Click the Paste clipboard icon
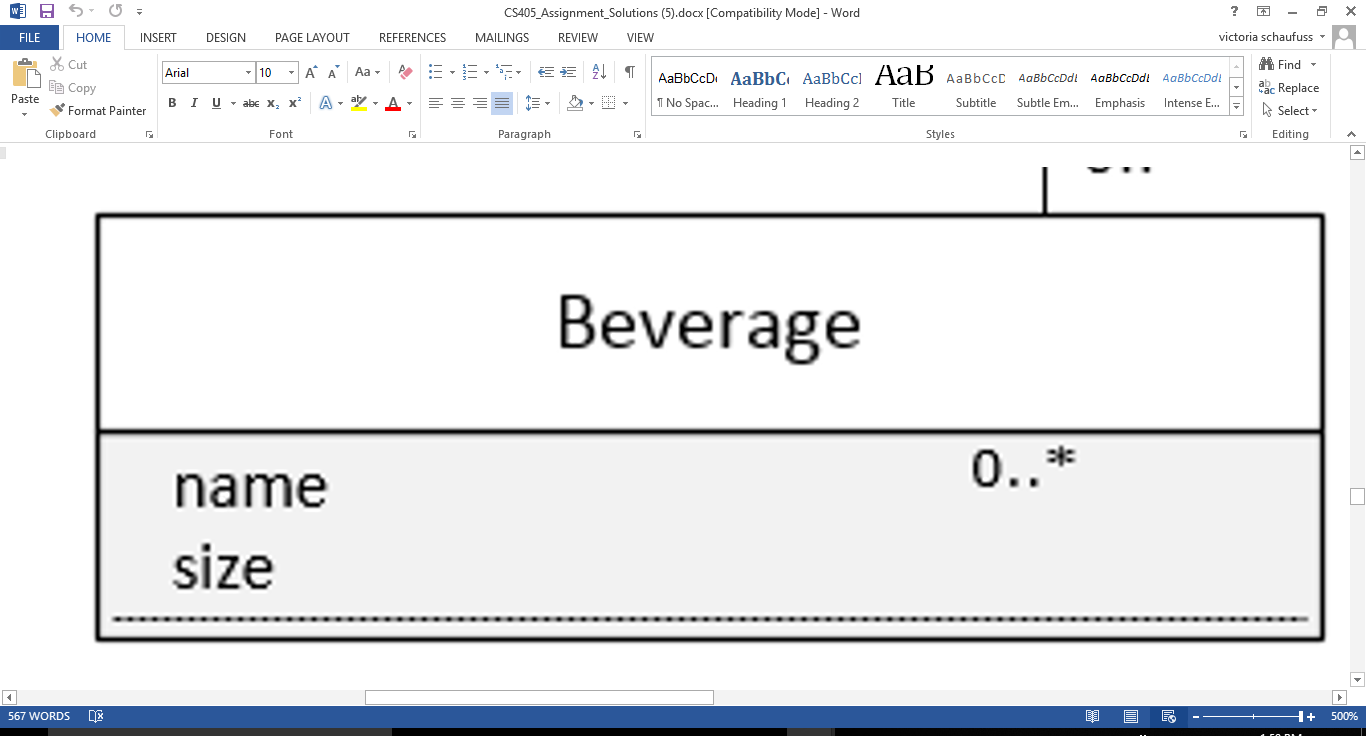Viewport: 1366px width, 736px height. click(25, 75)
